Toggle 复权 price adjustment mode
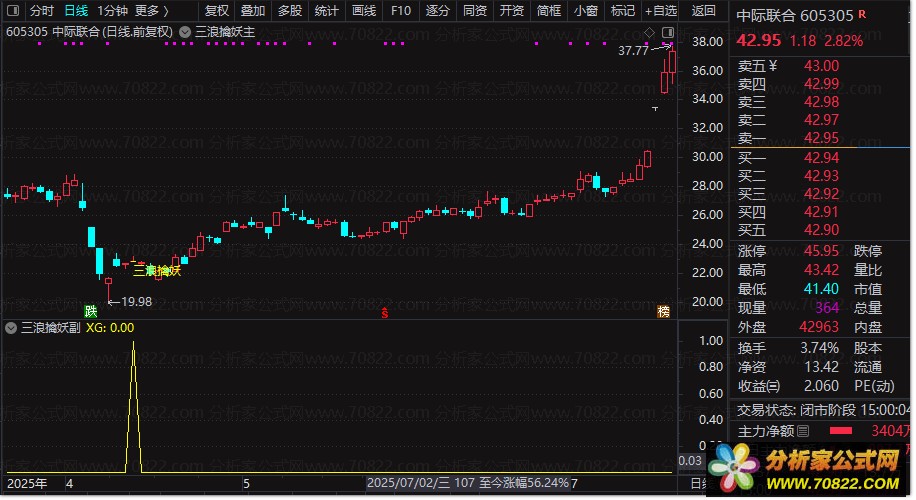The width and height of the screenshot is (916, 500). pyautogui.click(x=217, y=11)
